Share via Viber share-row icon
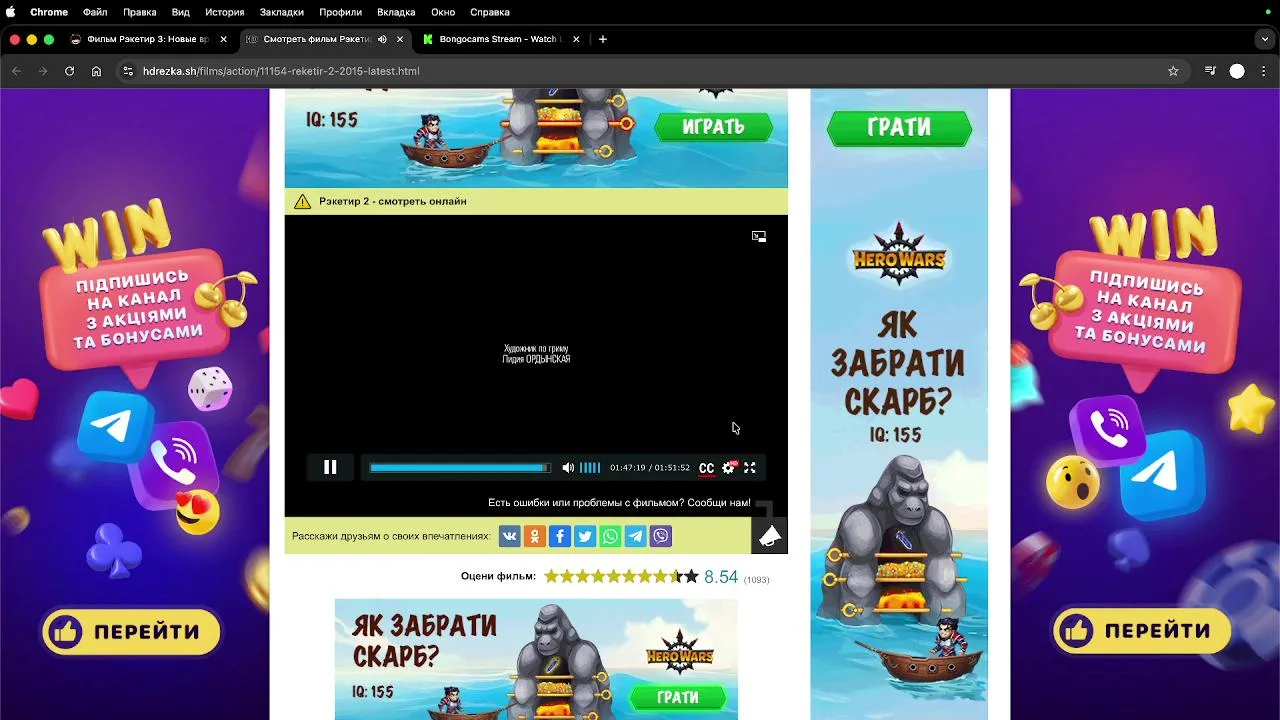Screen dimensions: 1280x720 (661, 536)
